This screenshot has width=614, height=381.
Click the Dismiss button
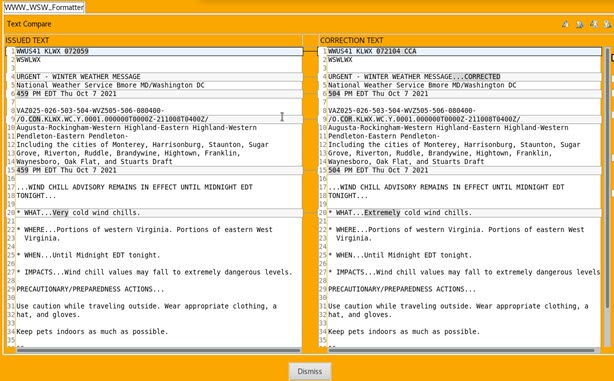310,371
